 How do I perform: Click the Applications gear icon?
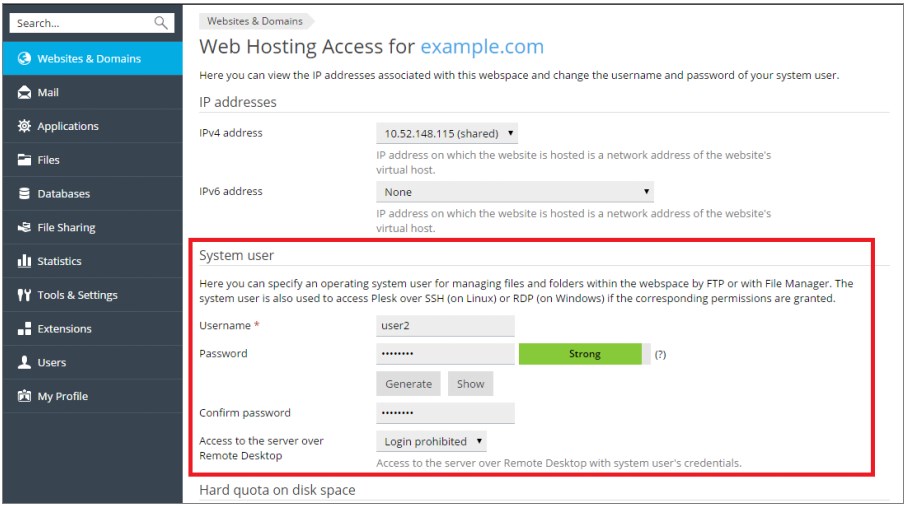tap(24, 126)
